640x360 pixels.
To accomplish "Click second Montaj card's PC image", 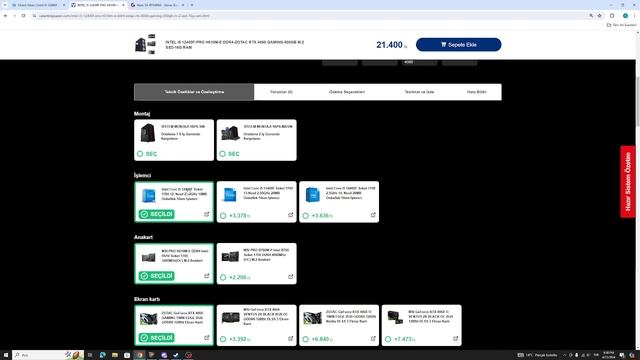I will click(x=230, y=133).
